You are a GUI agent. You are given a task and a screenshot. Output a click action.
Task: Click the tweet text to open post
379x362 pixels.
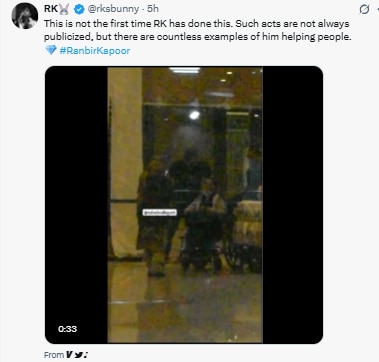coord(197,30)
